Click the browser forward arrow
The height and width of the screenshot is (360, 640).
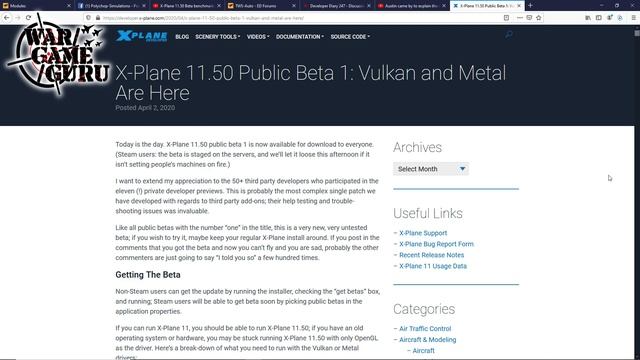18,18
